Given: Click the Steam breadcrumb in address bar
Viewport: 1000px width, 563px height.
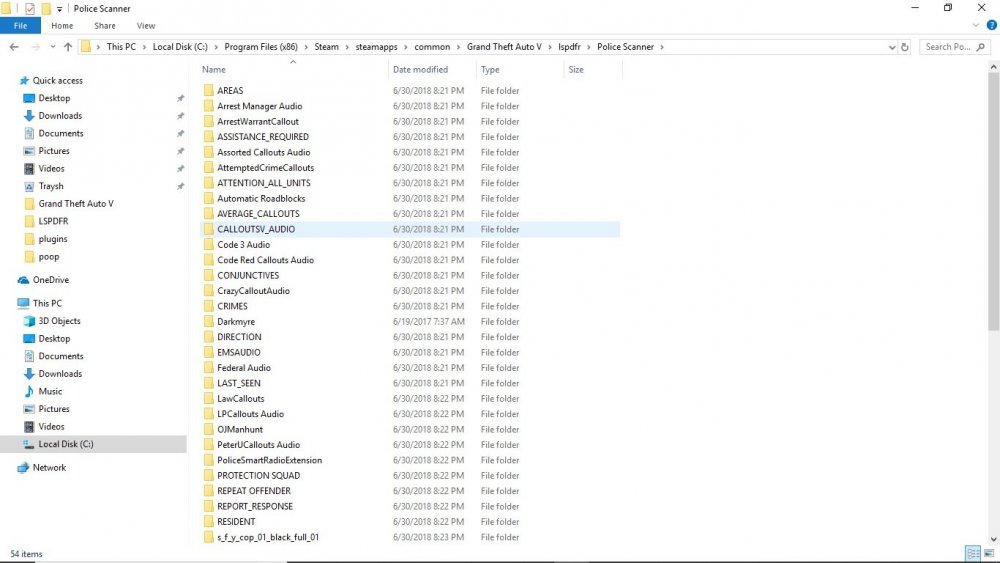Looking at the screenshot, I should (x=327, y=47).
